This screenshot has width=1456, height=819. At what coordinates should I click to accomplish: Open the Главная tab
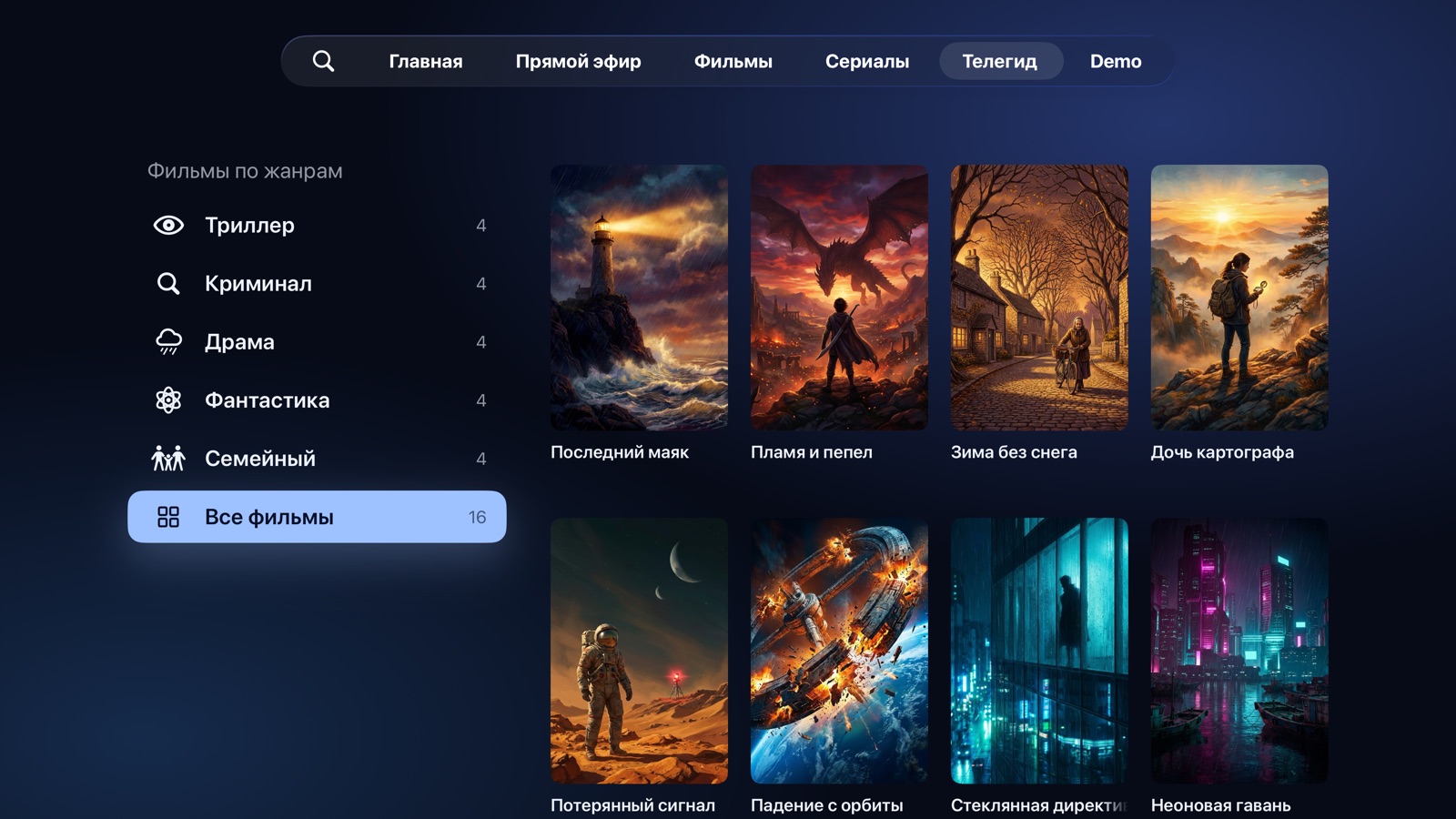pyautogui.click(x=426, y=61)
